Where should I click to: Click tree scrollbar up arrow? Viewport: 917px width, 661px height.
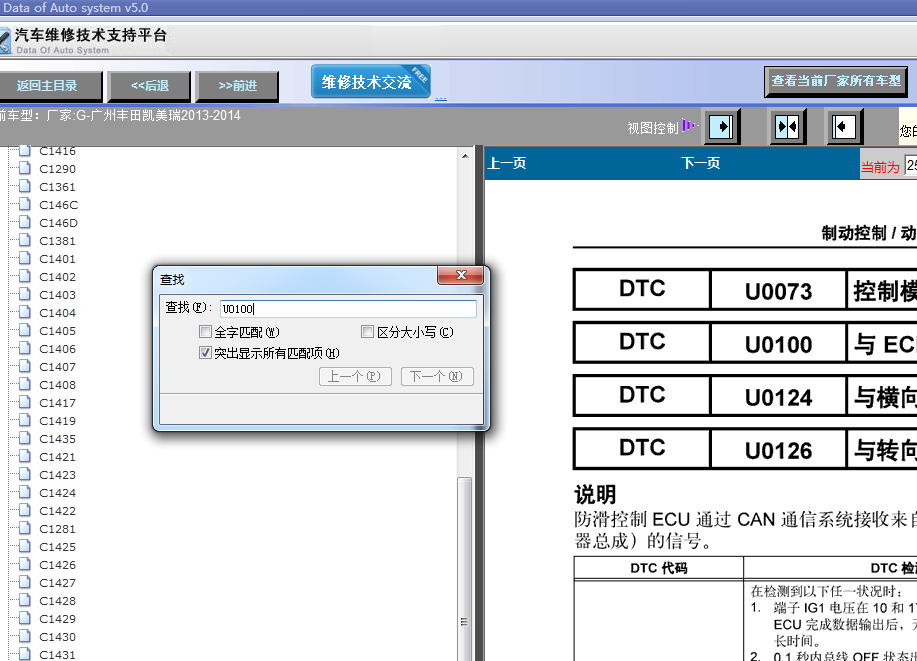pos(465,156)
